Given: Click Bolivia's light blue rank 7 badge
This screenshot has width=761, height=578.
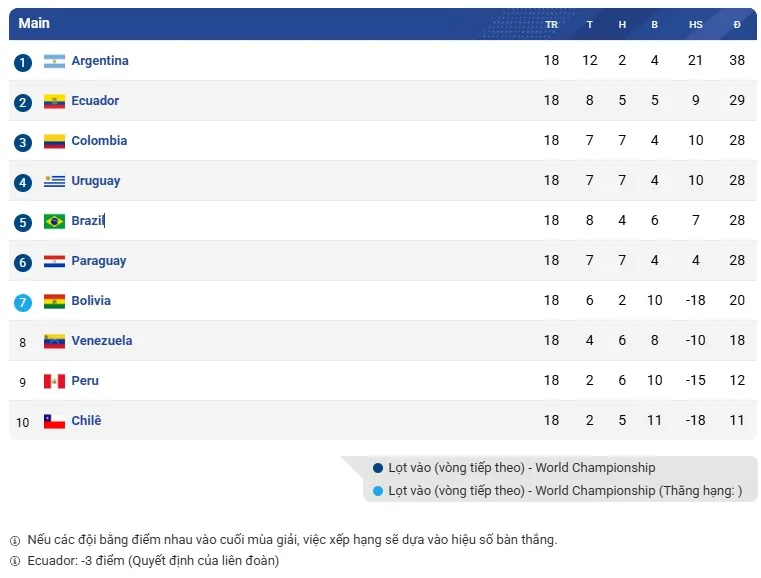Looking at the screenshot, I should tap(23, 302).
